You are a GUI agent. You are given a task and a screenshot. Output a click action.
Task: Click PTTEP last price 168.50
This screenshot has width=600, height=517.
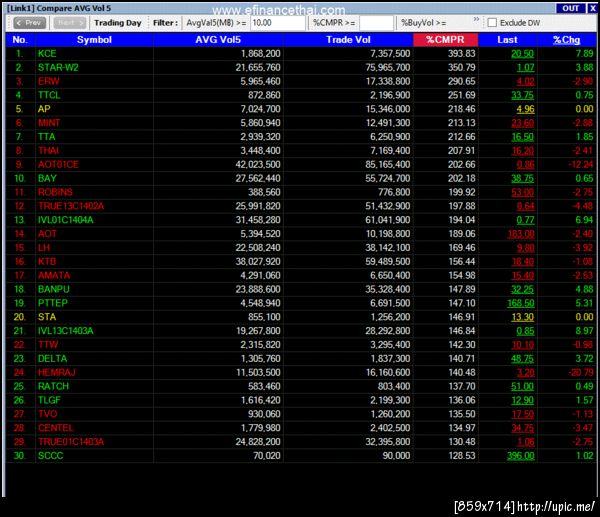(520, 303)
